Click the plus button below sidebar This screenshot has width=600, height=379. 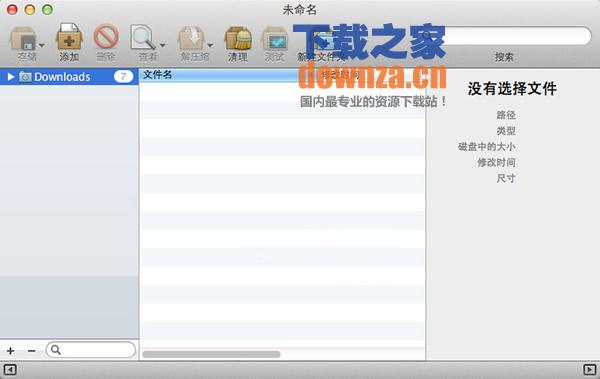11,350
